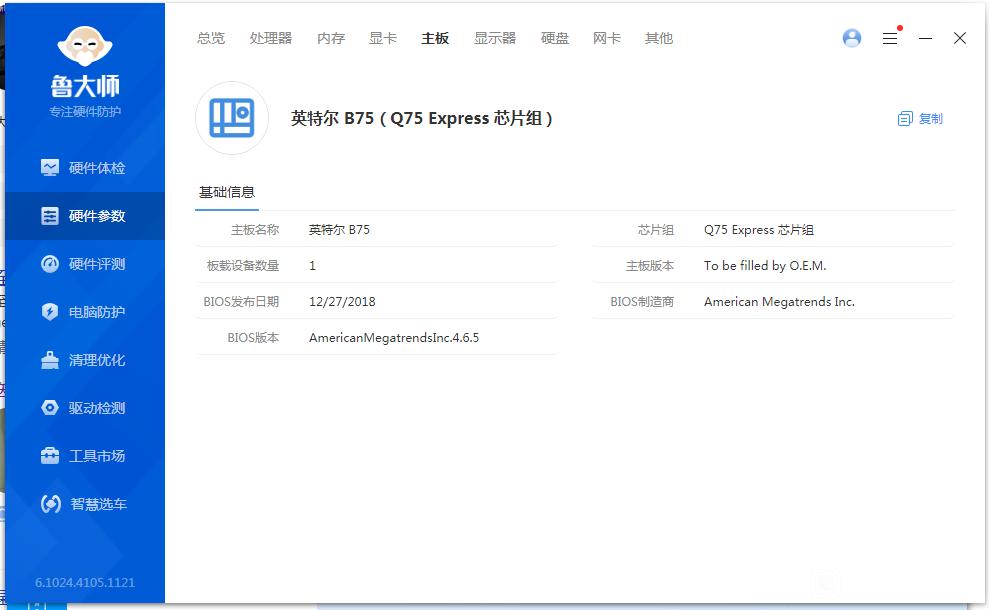
Task: Click the 复制 copy button
Action: click(920, 119)
